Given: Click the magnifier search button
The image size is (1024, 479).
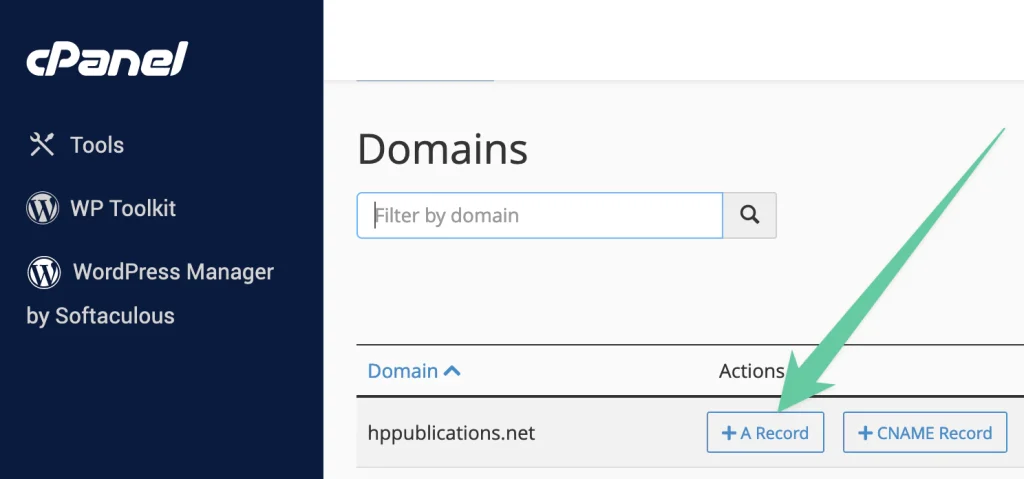Looking at the screenshot, I should click(x=750, y=215).
